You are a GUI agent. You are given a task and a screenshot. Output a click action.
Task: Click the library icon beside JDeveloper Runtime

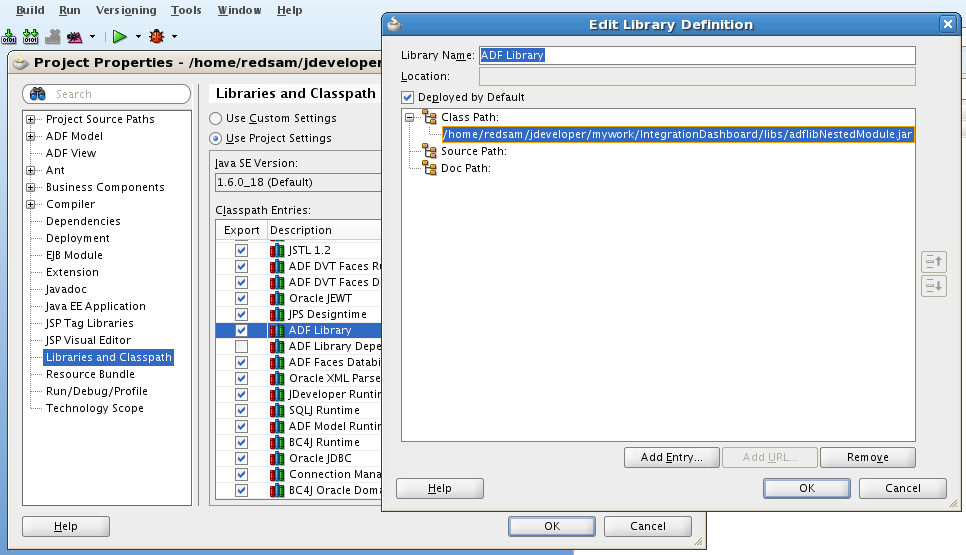coord(277,394)
